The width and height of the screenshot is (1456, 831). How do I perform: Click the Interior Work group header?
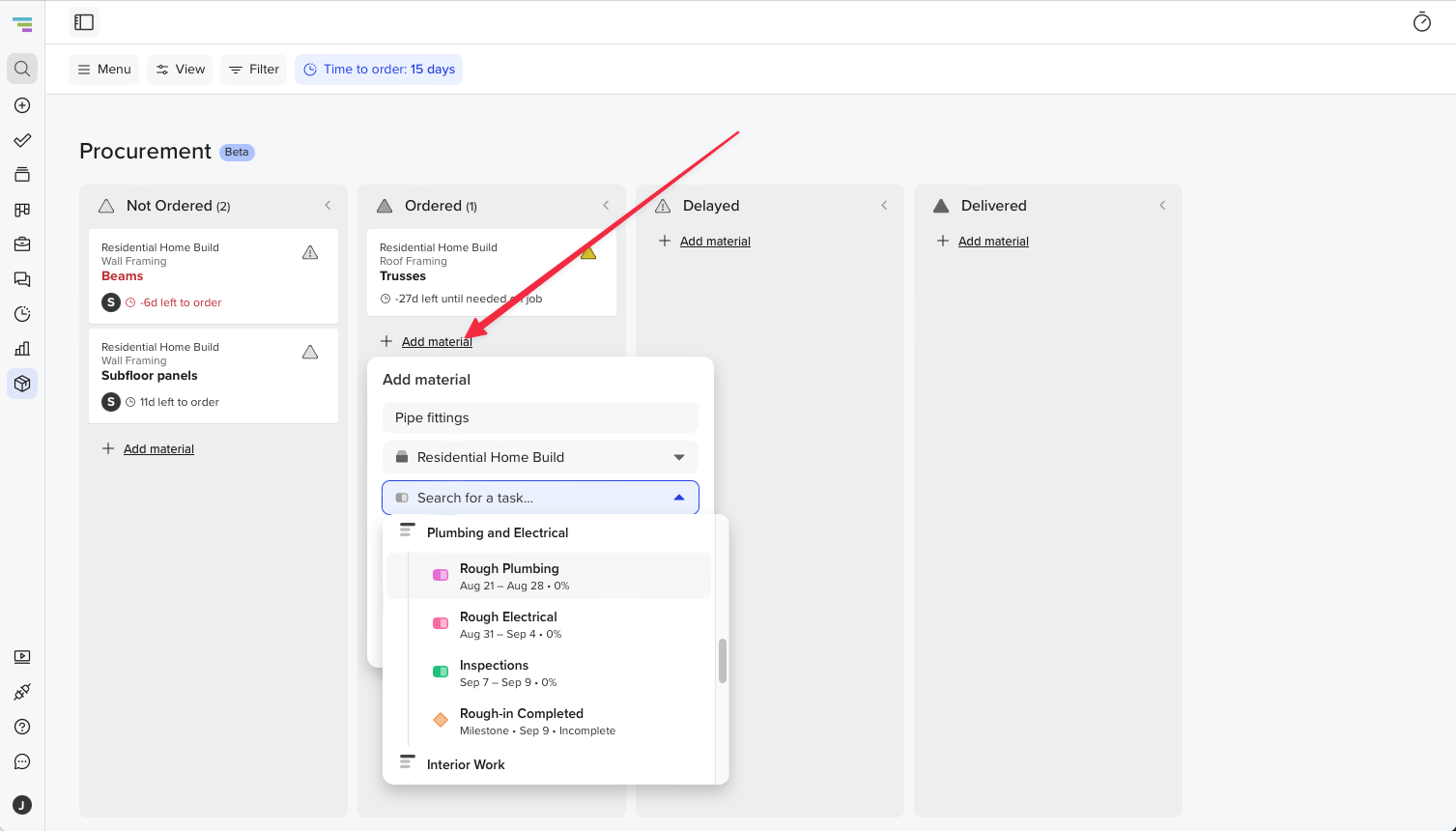point(466,764)
